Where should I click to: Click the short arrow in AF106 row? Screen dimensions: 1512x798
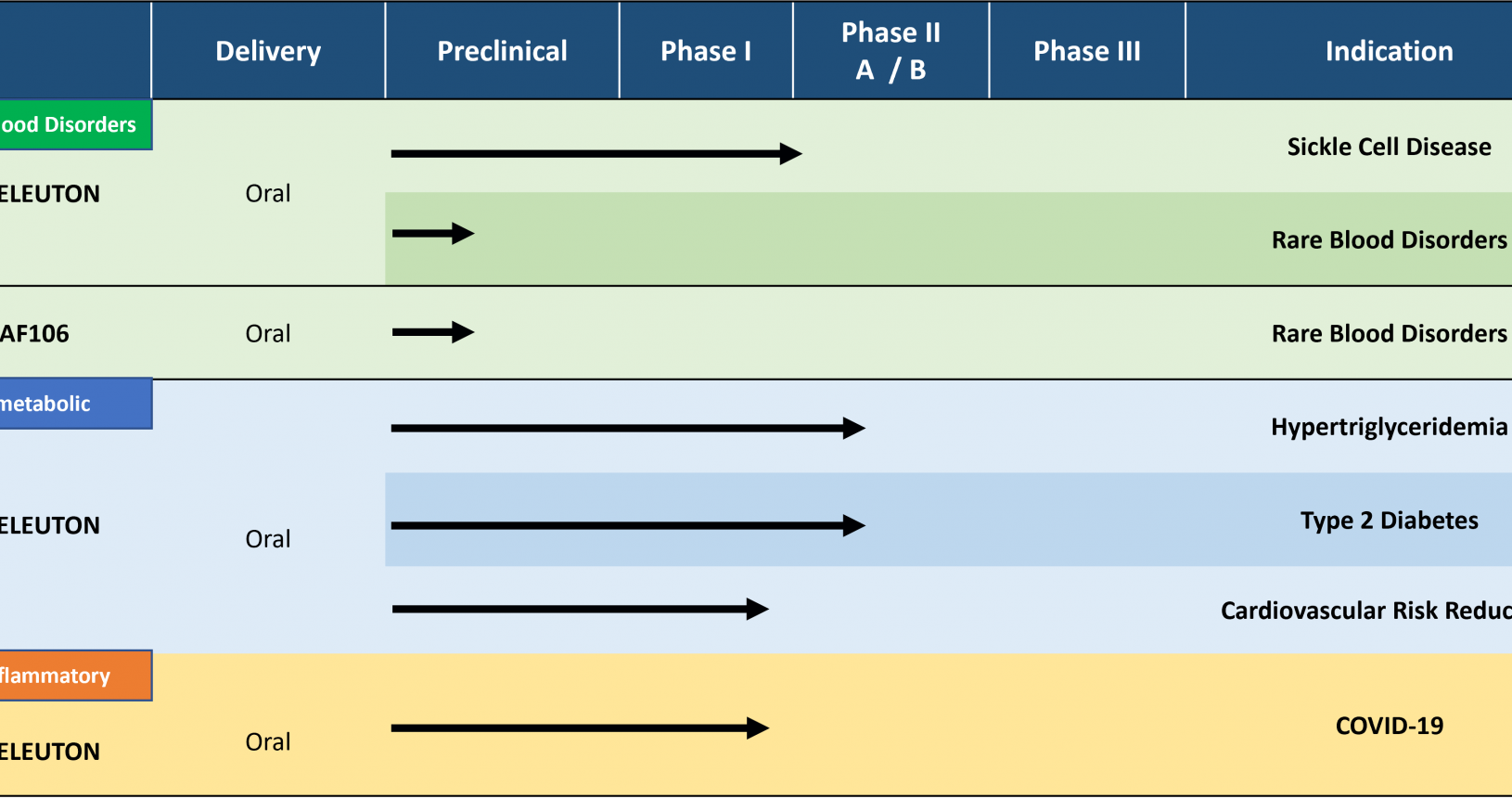coord(433,332)
